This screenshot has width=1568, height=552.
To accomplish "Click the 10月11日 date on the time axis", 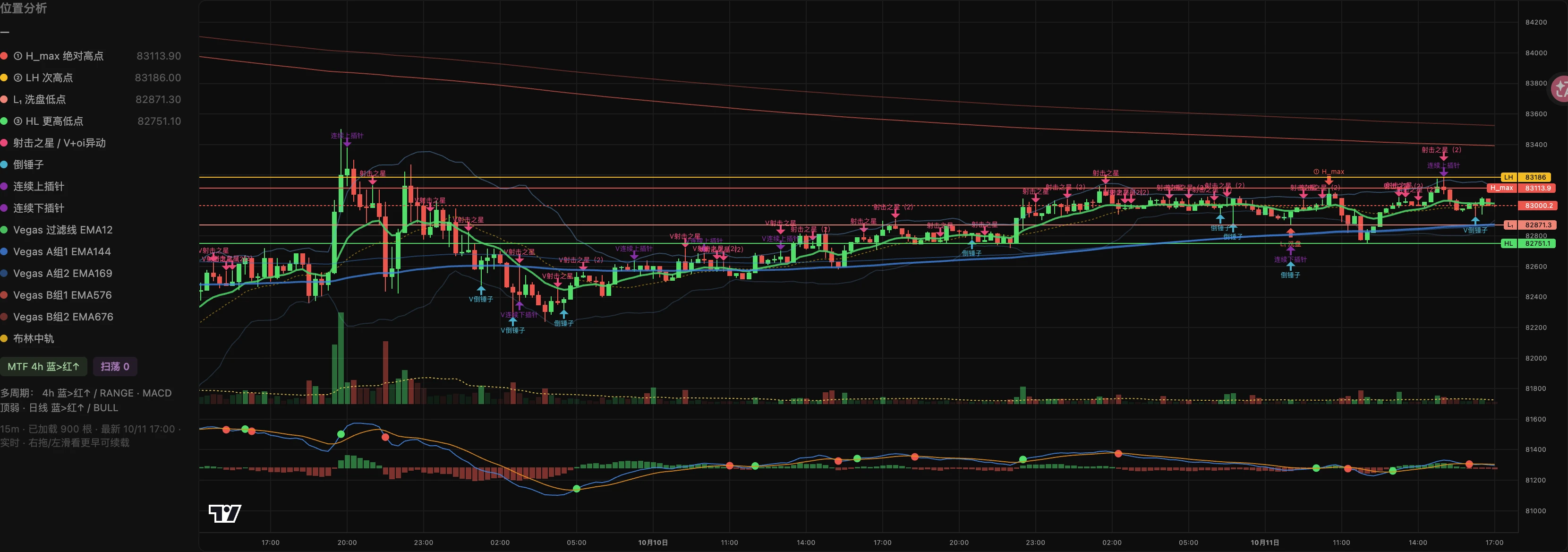I will tap(1265, 542).
